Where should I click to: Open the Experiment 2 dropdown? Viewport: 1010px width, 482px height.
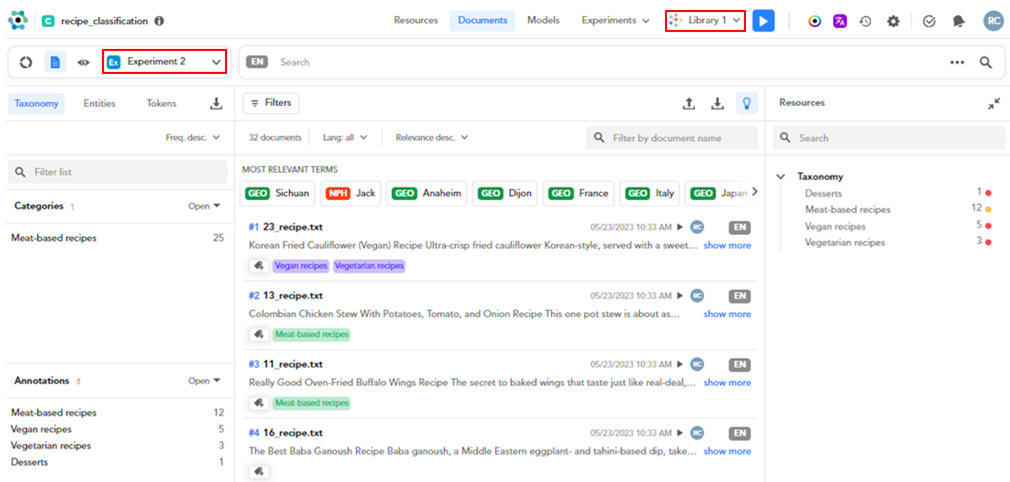(x=164, y=62)
